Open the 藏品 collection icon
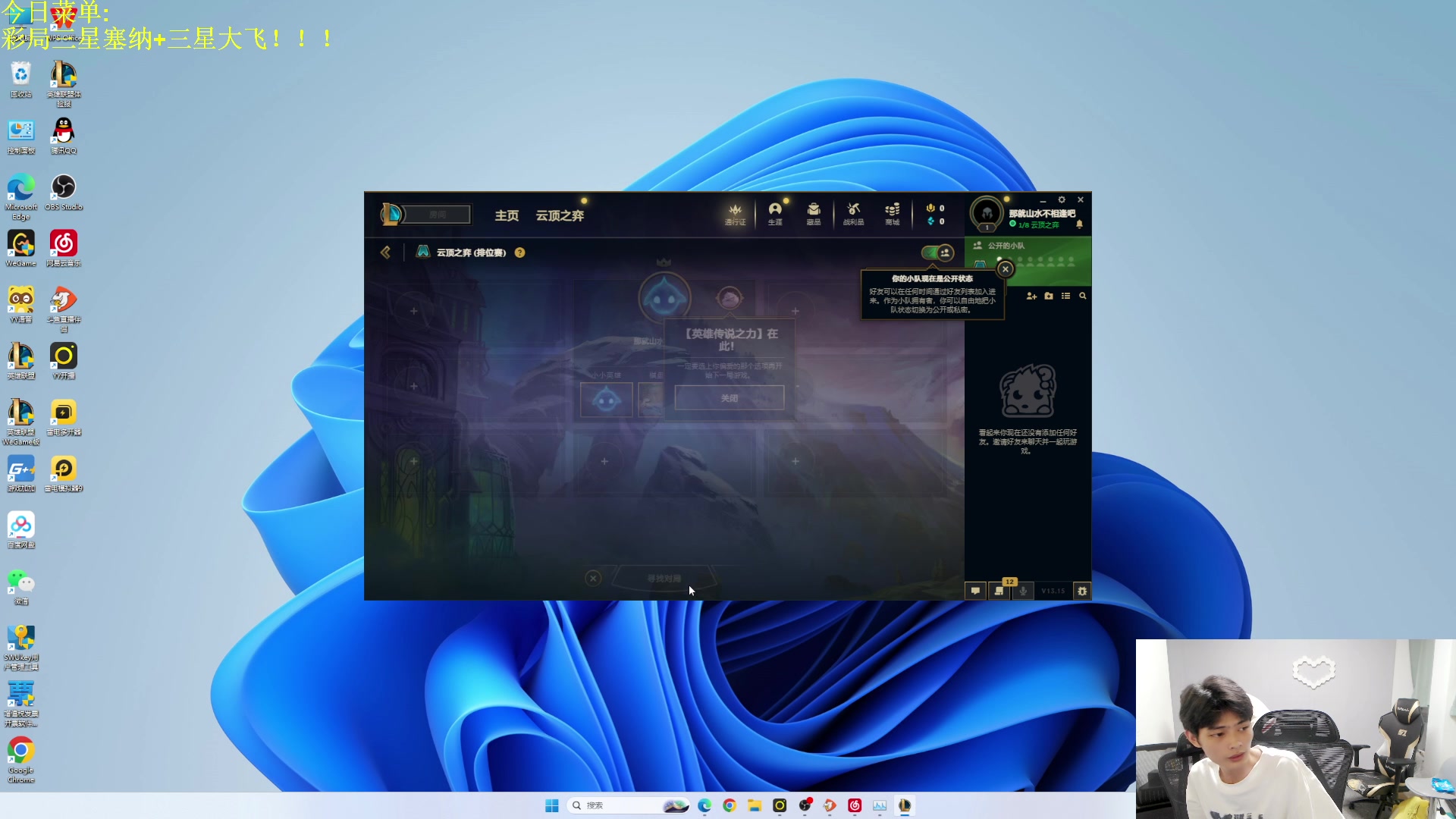Viewport: 1456px width, 819px height. (x=814, y=214)
